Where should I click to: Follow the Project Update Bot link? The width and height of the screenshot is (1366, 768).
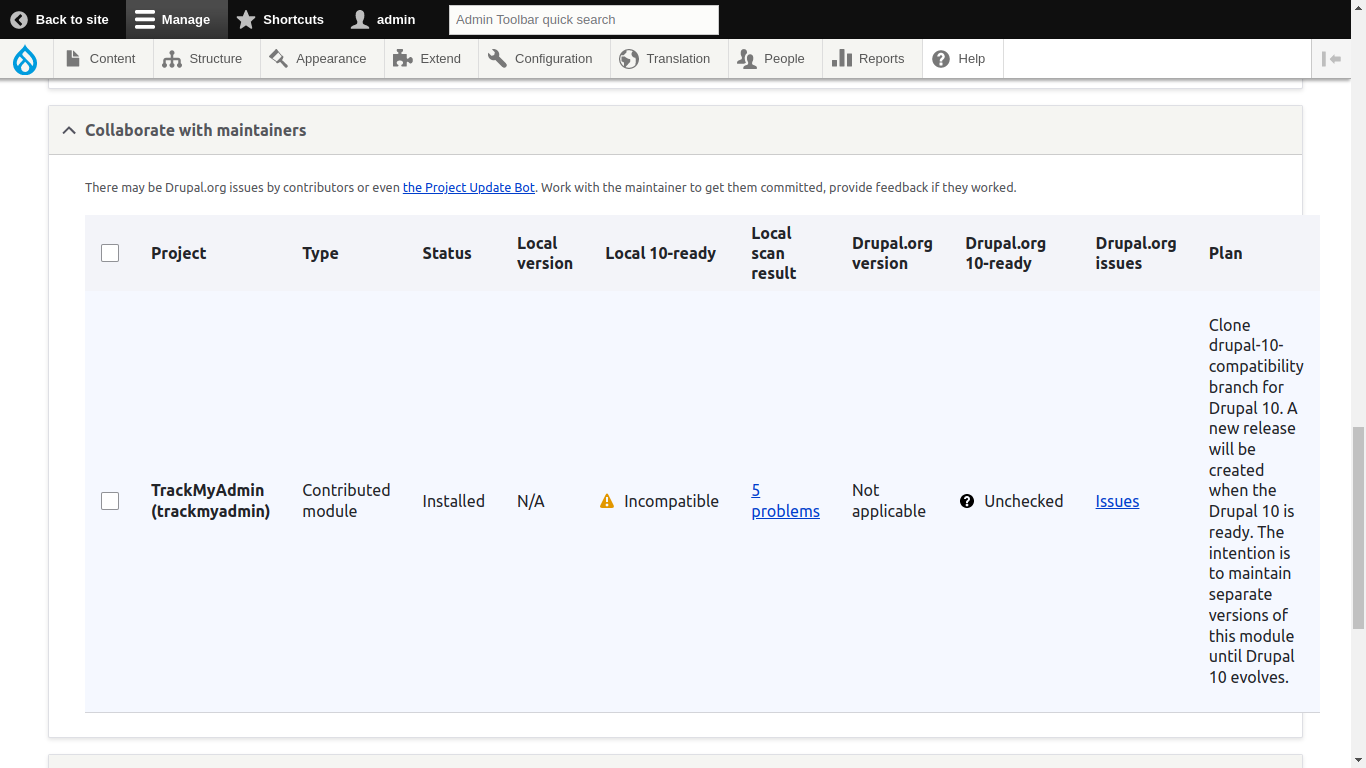click(468, 187)
